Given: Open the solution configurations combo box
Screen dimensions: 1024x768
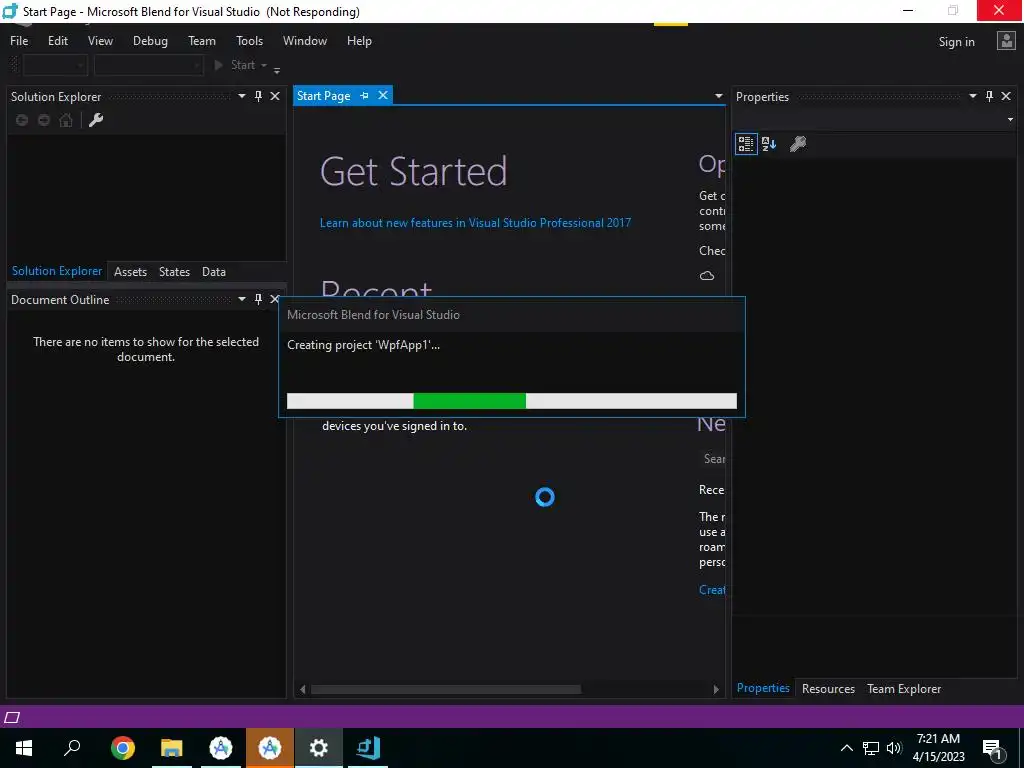Looking at the screenshot, I should (x=55, y=65).
